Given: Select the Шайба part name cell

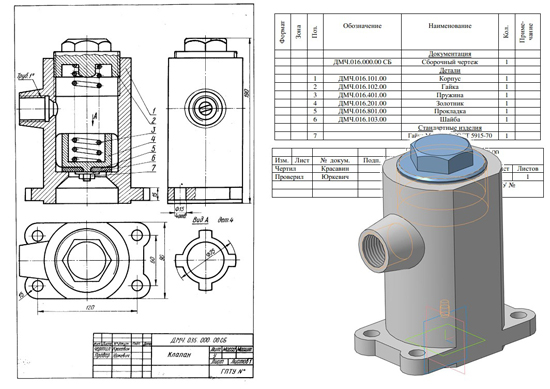Looking at the screenshot, I should [450, 120].
